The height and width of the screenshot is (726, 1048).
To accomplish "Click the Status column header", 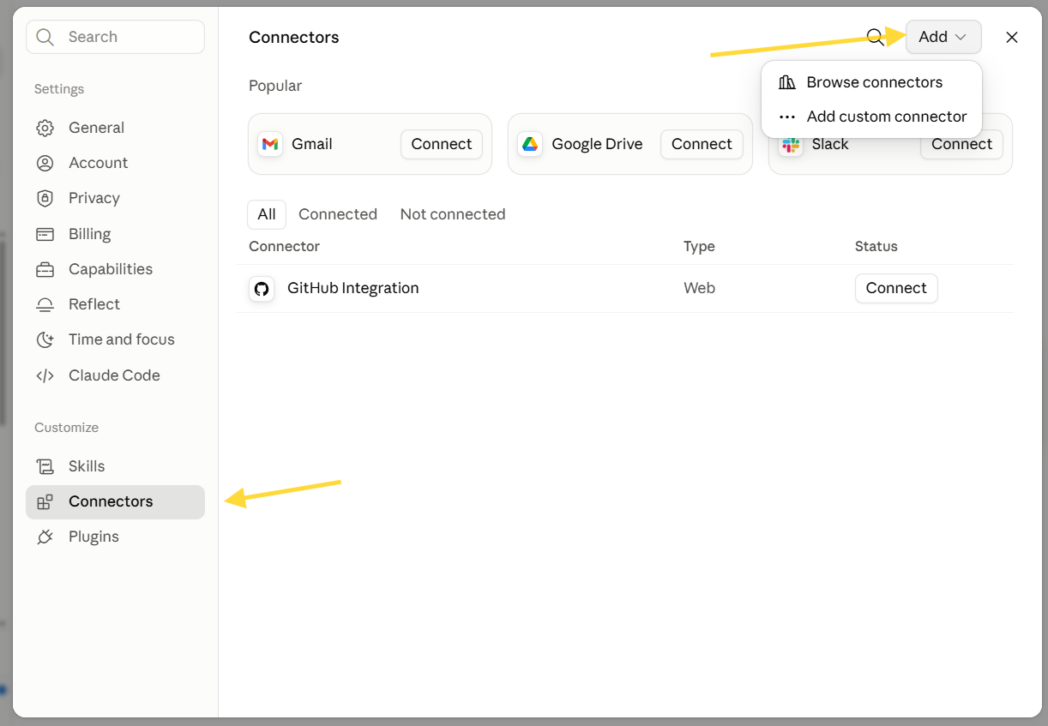I will pyautogui.click(x=876, y=247).
